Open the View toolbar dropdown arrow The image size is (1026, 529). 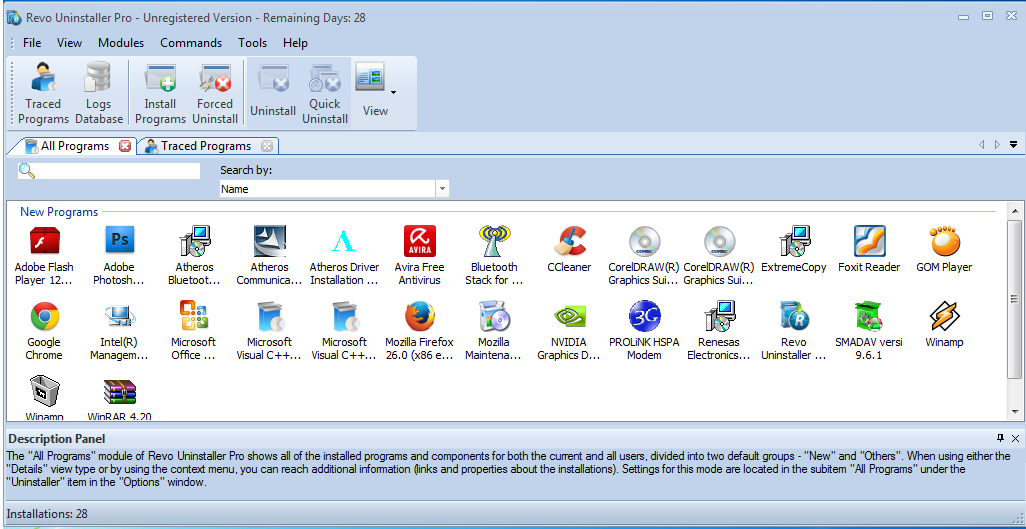(393, 92)
